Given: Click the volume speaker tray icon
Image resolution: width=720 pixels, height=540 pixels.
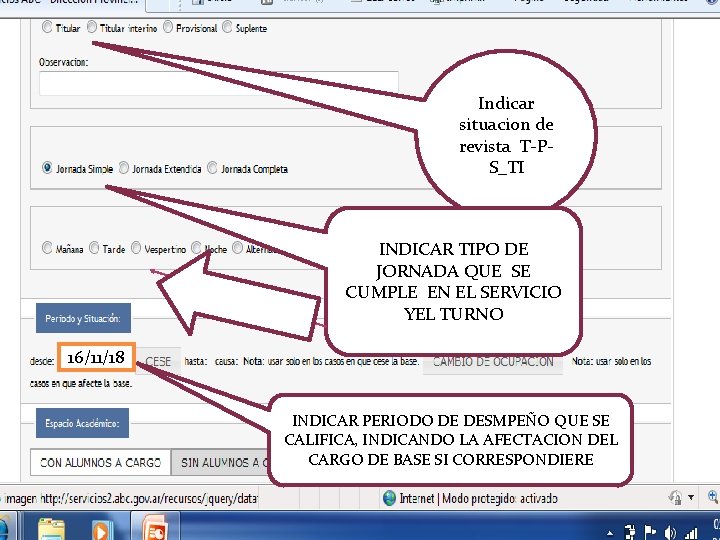Looking at the screenshot, I should tap(669, 533).
